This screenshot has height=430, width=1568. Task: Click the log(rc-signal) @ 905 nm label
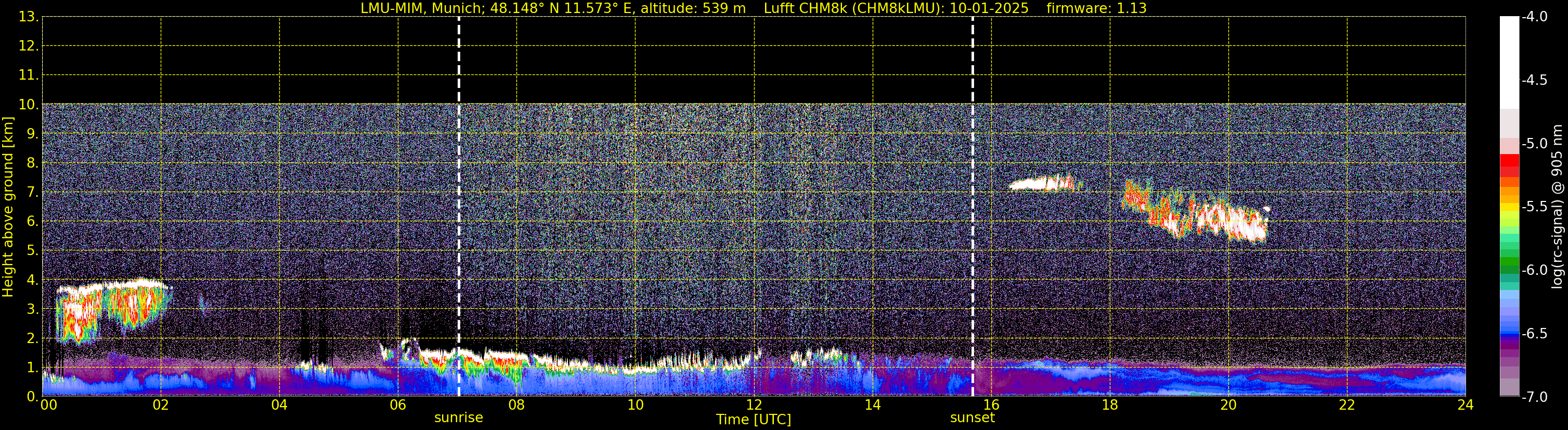pyautogui.click(x=1557, y=207)
